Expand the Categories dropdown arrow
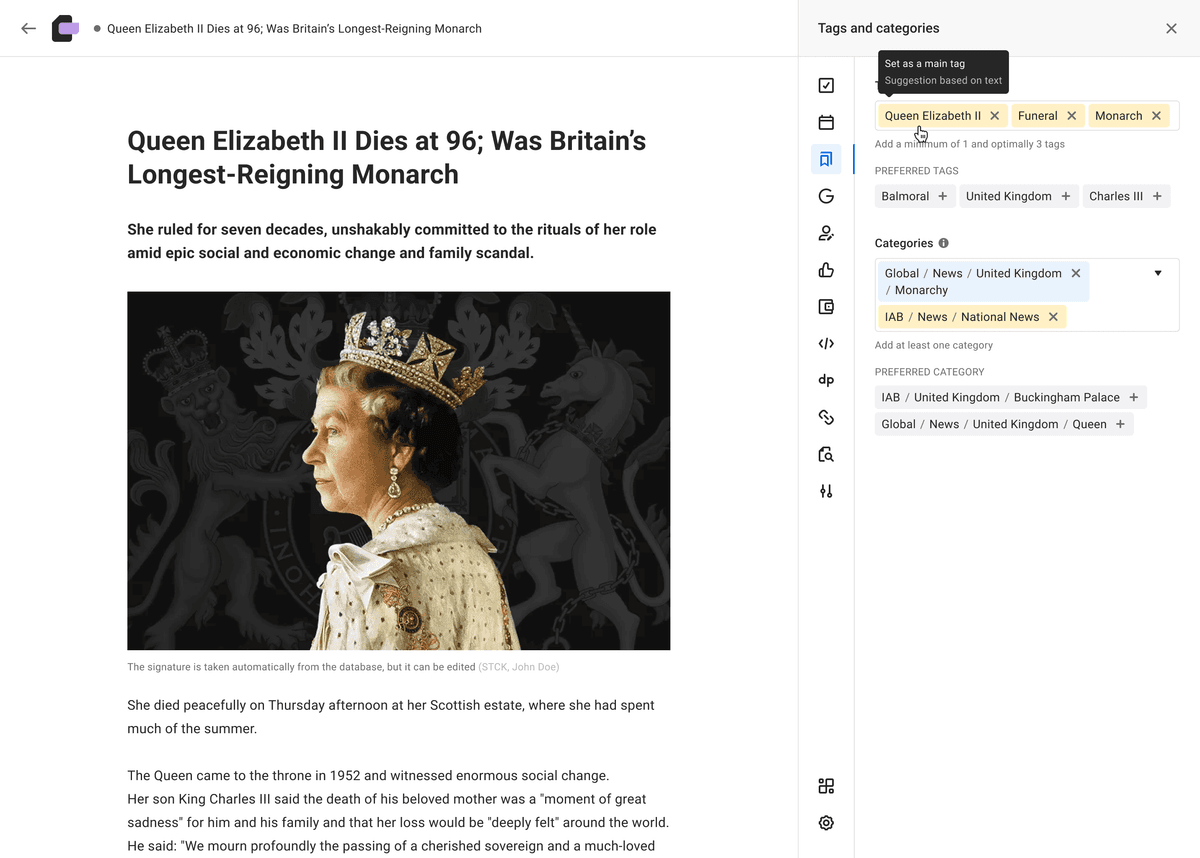1200x858 pixels. click(1158, 273)
